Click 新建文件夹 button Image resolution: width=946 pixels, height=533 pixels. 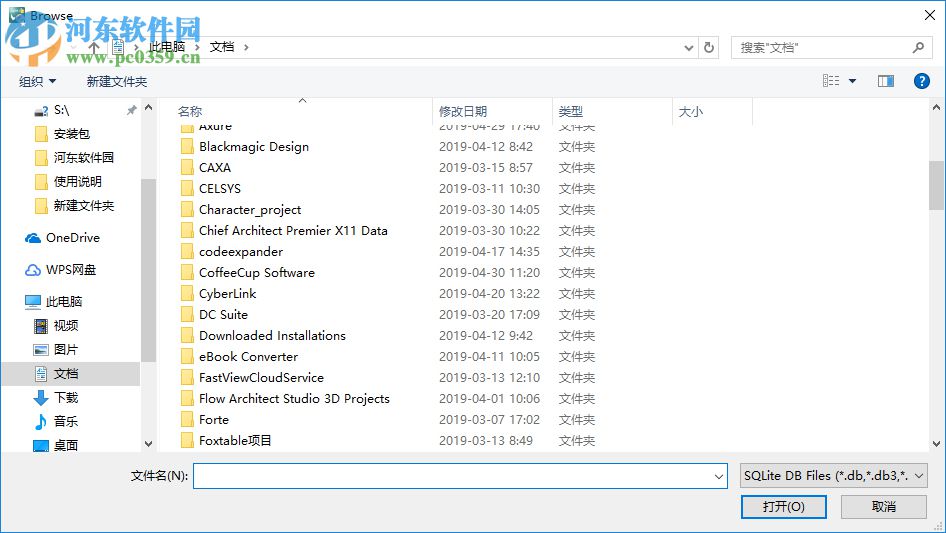117,81
